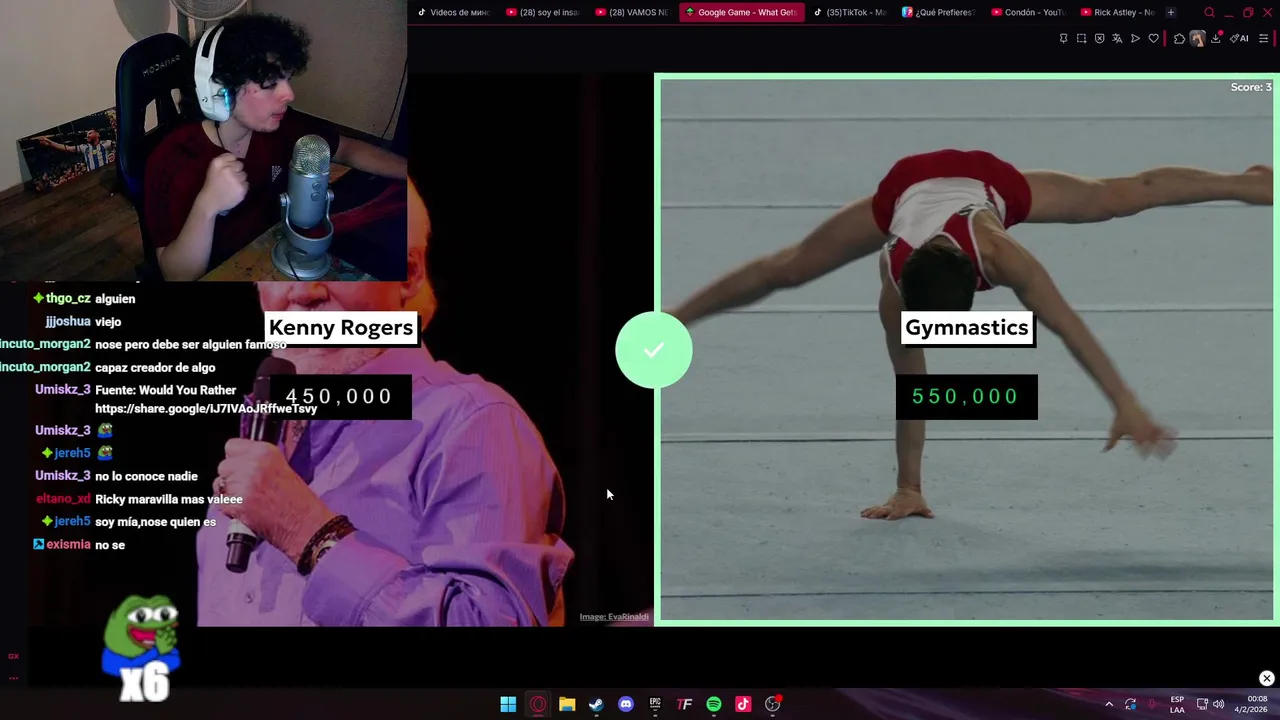
Task: Click the streamer webcam overlay
Action: (x=203, y=140)
